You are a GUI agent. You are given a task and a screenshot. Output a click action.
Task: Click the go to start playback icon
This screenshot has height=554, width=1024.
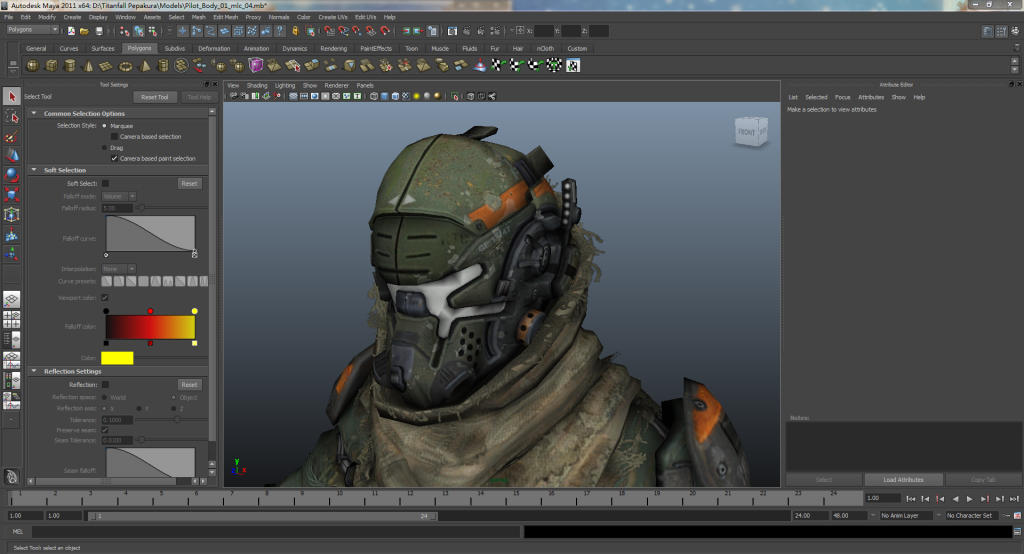tap(910, 498)
